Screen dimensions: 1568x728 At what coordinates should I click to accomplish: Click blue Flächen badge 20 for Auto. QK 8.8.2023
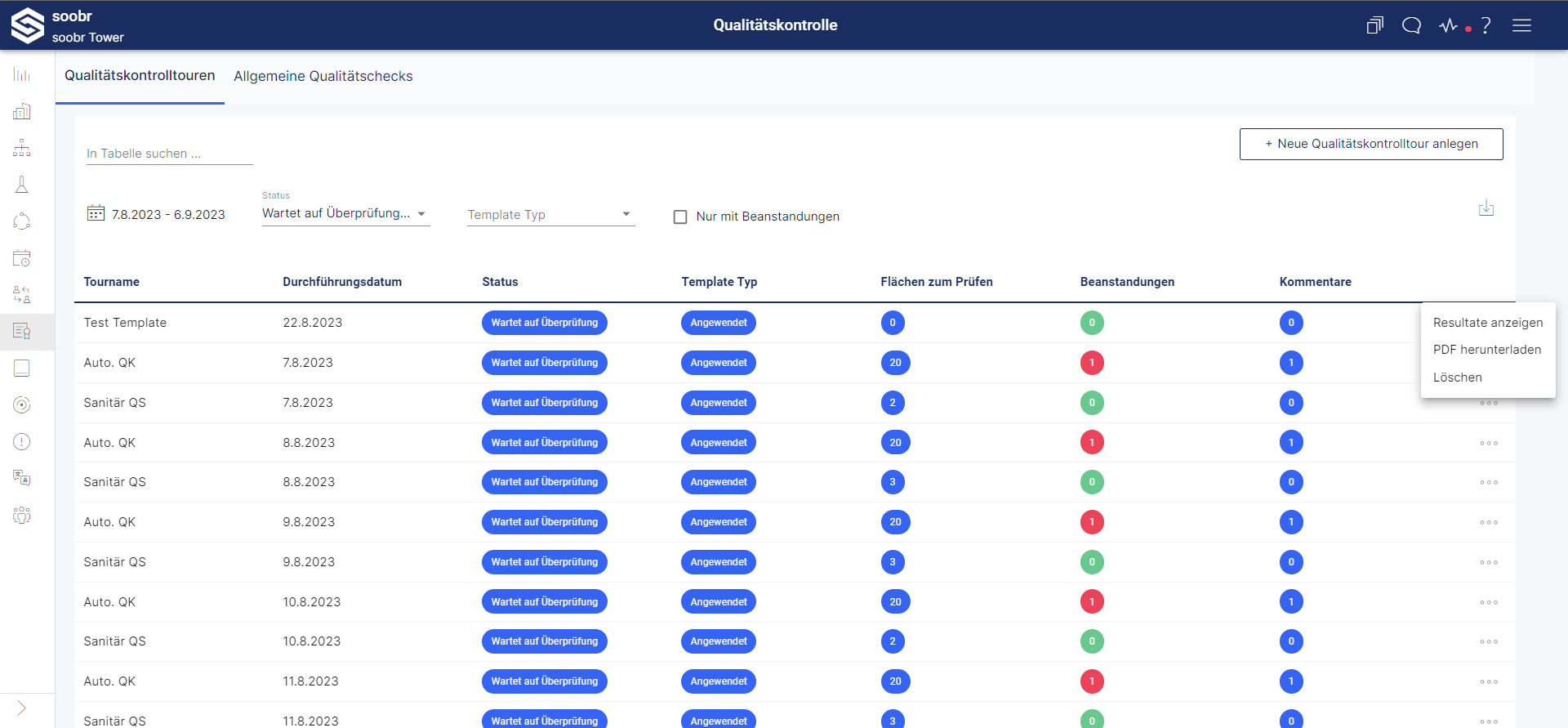click(896, 443)
